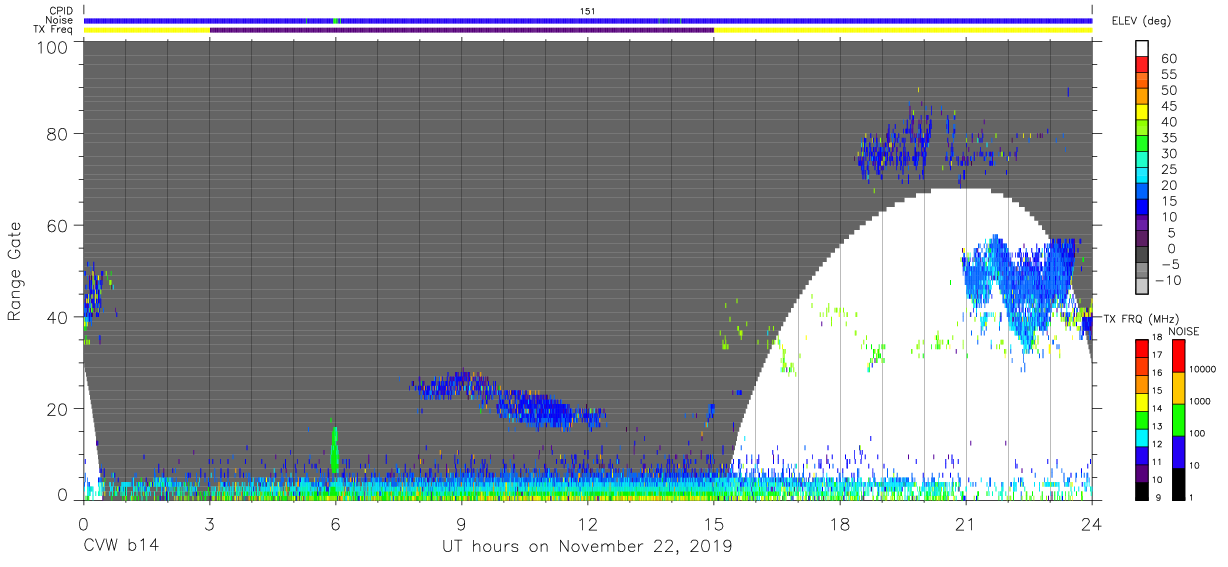Click the blue scatter band between 8 and 12 UT
This screenshot has height=567, width=1228.
508,400
